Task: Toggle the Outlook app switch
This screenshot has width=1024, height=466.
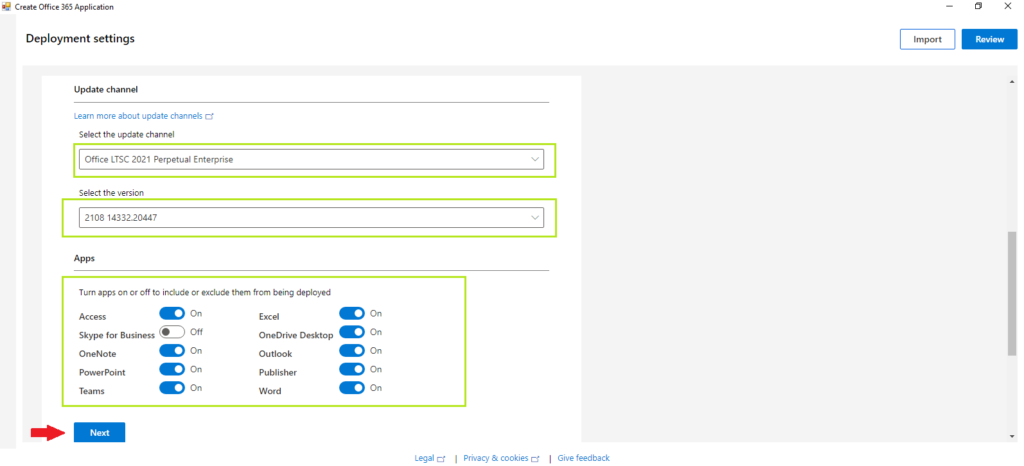Action: (x=352, y=350)
